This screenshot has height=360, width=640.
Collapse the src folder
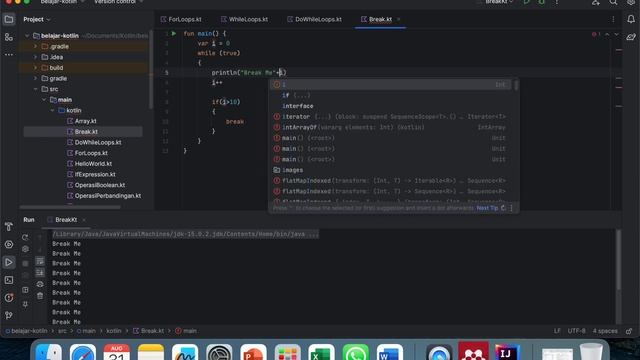36,89
